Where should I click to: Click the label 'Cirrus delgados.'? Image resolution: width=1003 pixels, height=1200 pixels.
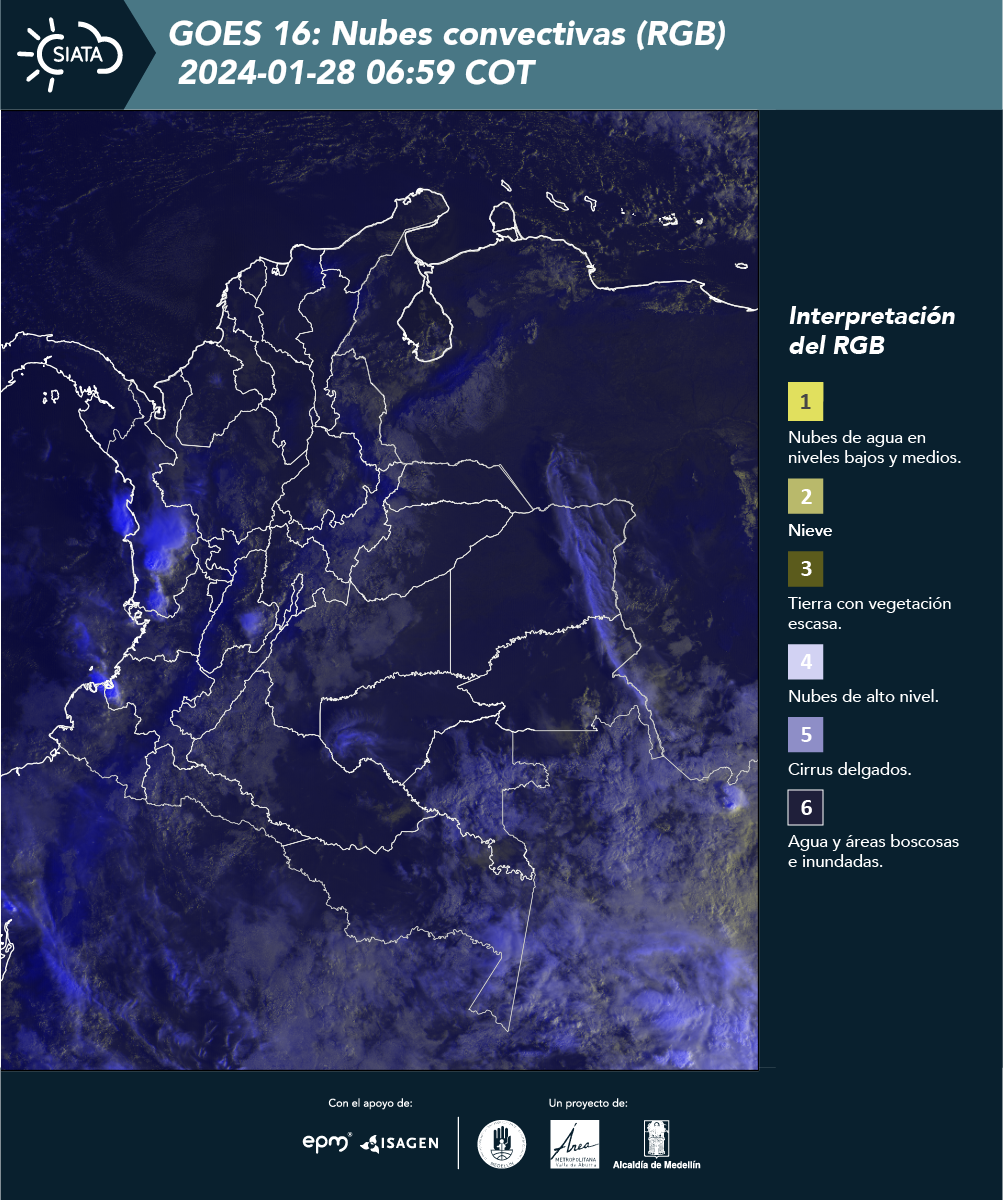coord(849,769)
